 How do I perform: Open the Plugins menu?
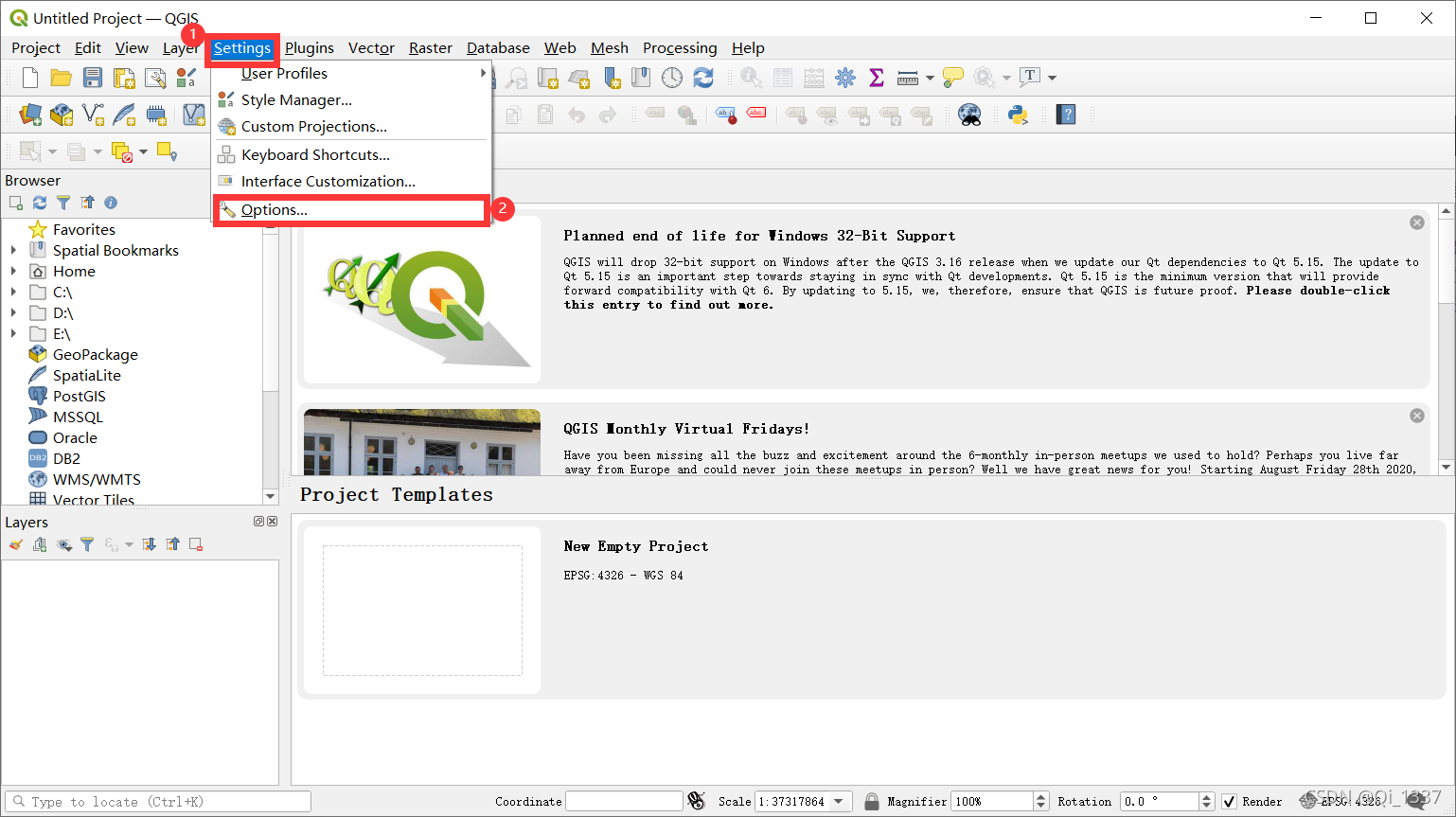[310, 47]
